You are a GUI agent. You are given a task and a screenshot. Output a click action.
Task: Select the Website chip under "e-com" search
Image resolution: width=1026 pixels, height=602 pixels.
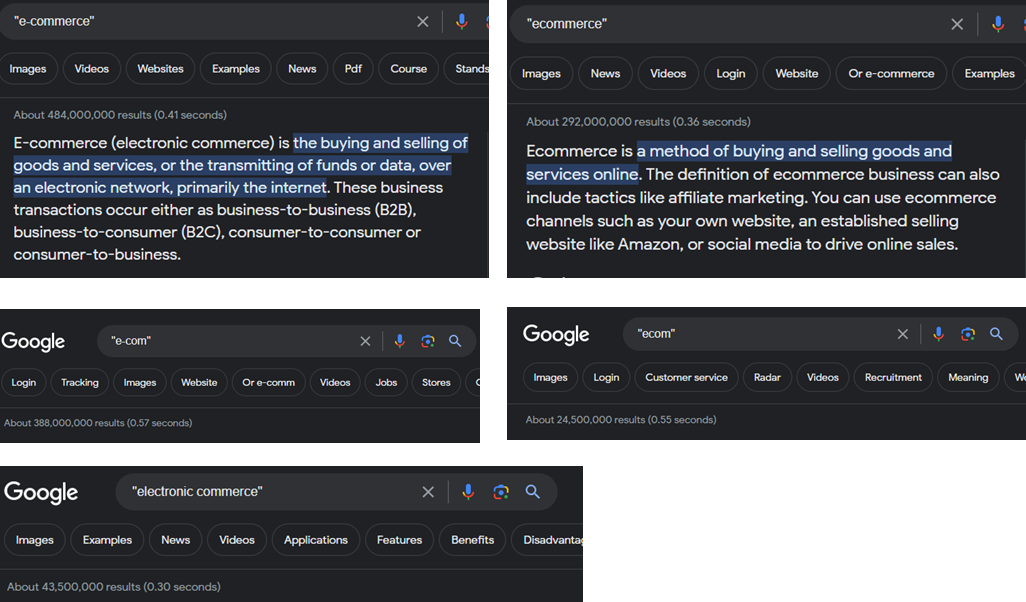click(199, 383)
